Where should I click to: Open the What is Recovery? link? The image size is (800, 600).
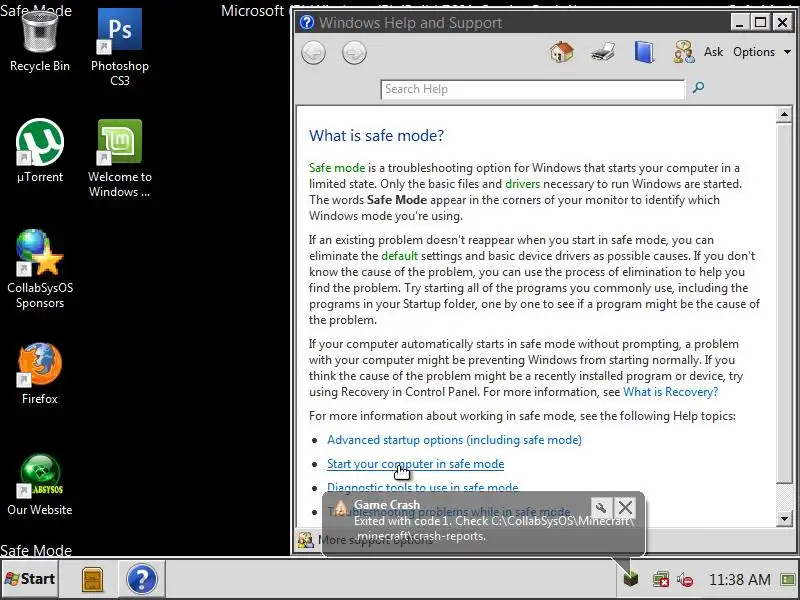coord(670,392)
